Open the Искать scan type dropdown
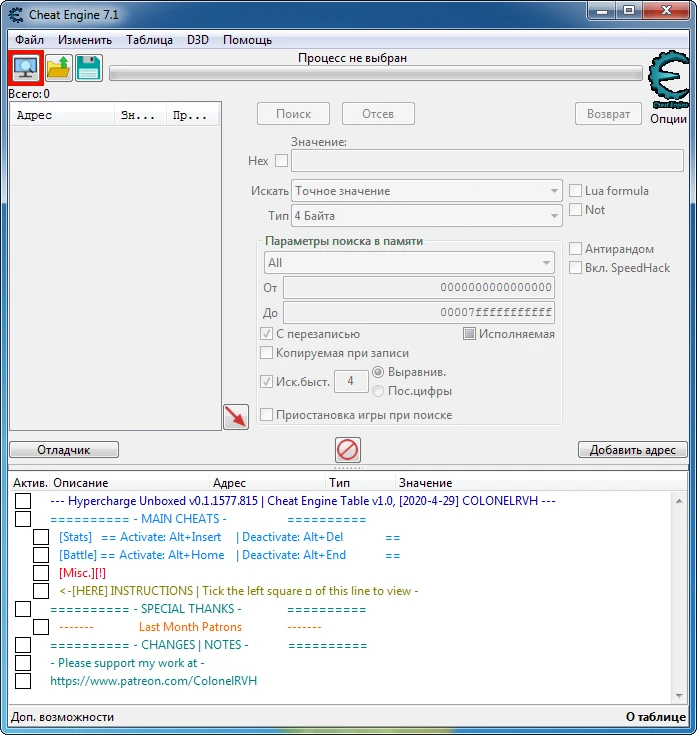Image resolution: width=697 pixels, height=735 pixels. click(427, 191)
